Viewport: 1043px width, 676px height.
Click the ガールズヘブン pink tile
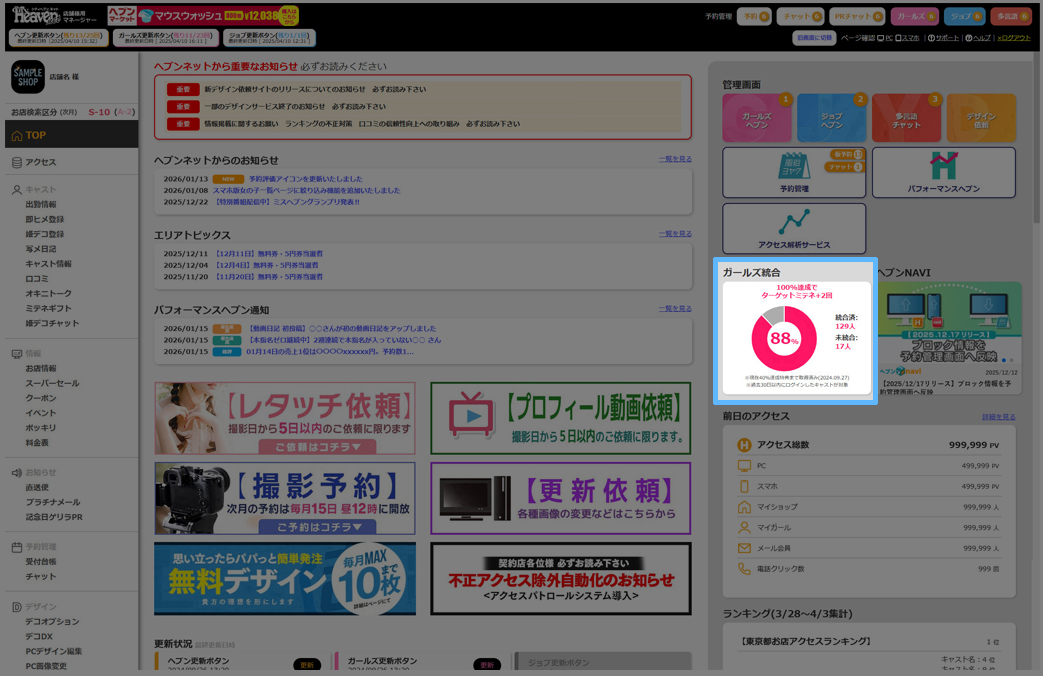757,119
